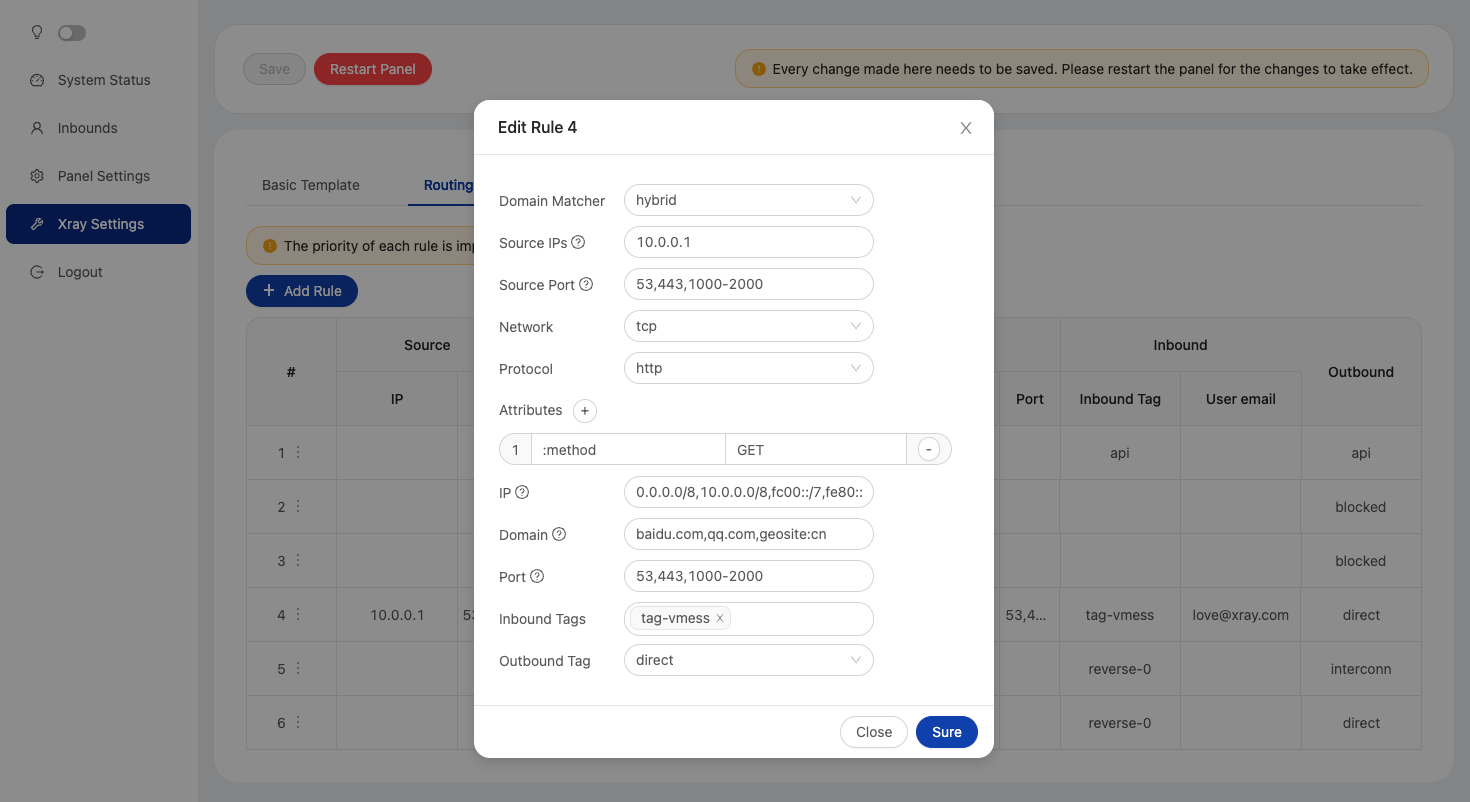This screenshot has width=1470, height=802.
Task: Switch to the Basic Template tab
Action: 311,185
